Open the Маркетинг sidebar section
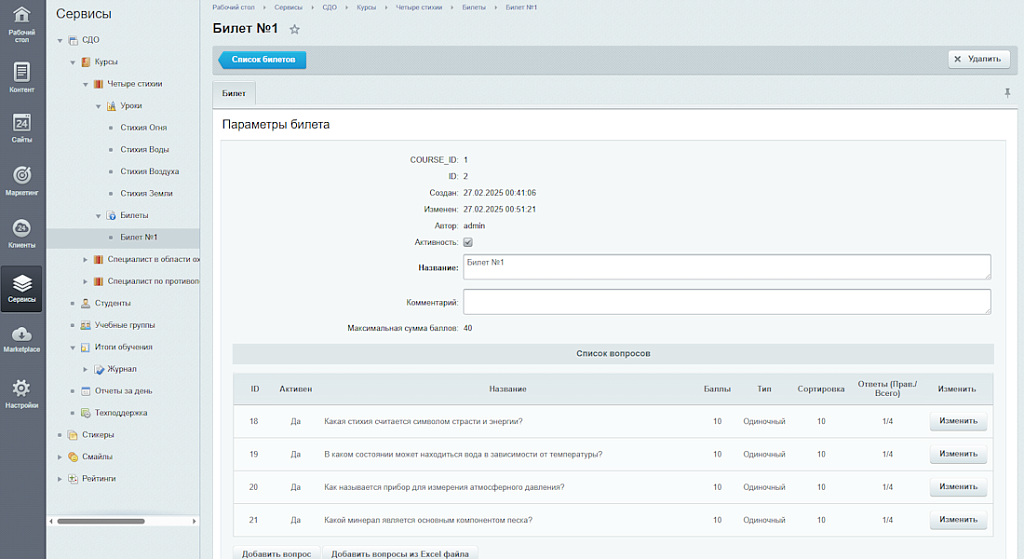1024x559 pixels. pyautogui.click(x=22, y=180)
